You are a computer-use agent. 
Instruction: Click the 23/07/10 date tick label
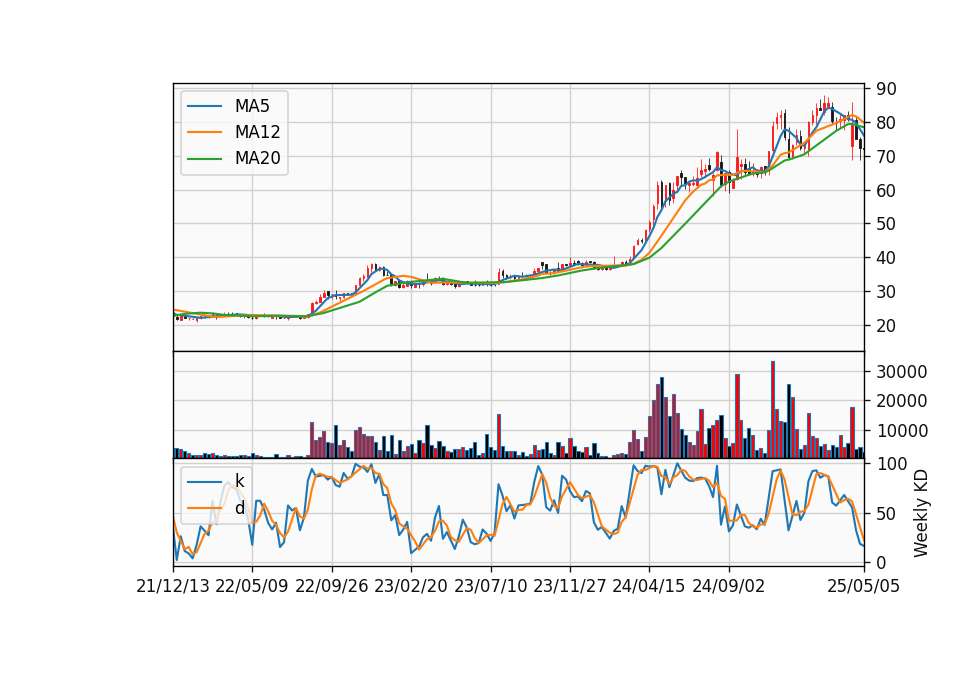[490, 586]
